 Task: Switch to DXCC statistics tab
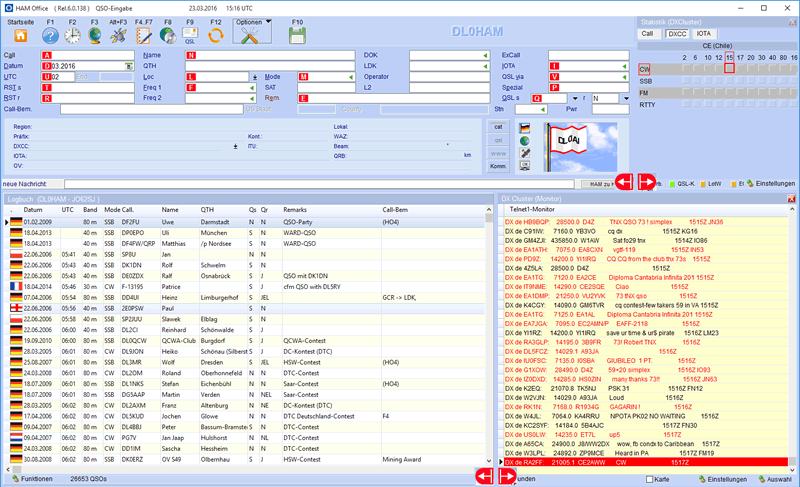tap(677, 34)
